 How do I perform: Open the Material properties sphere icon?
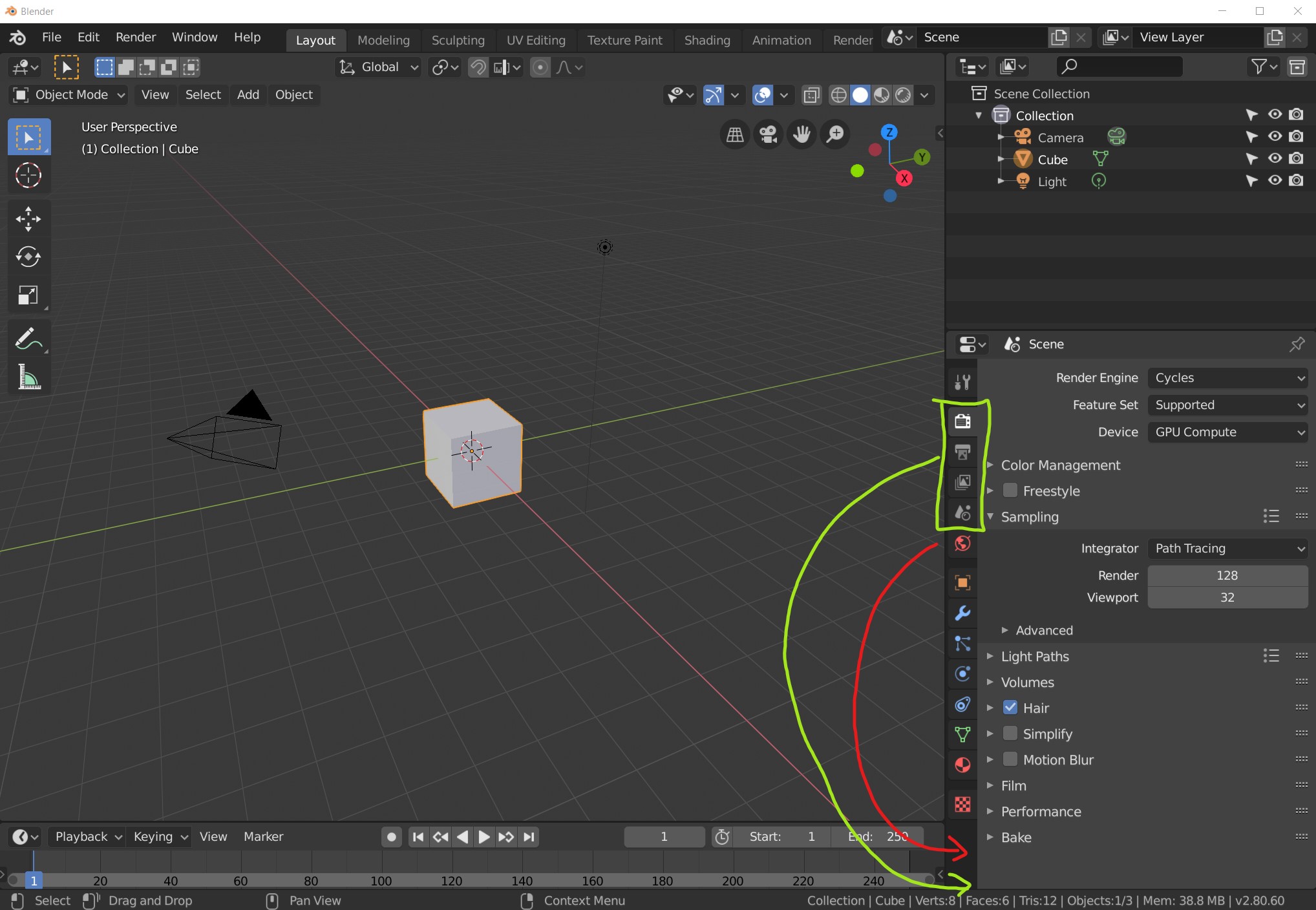pyautogui.click(x=962, y=765)
